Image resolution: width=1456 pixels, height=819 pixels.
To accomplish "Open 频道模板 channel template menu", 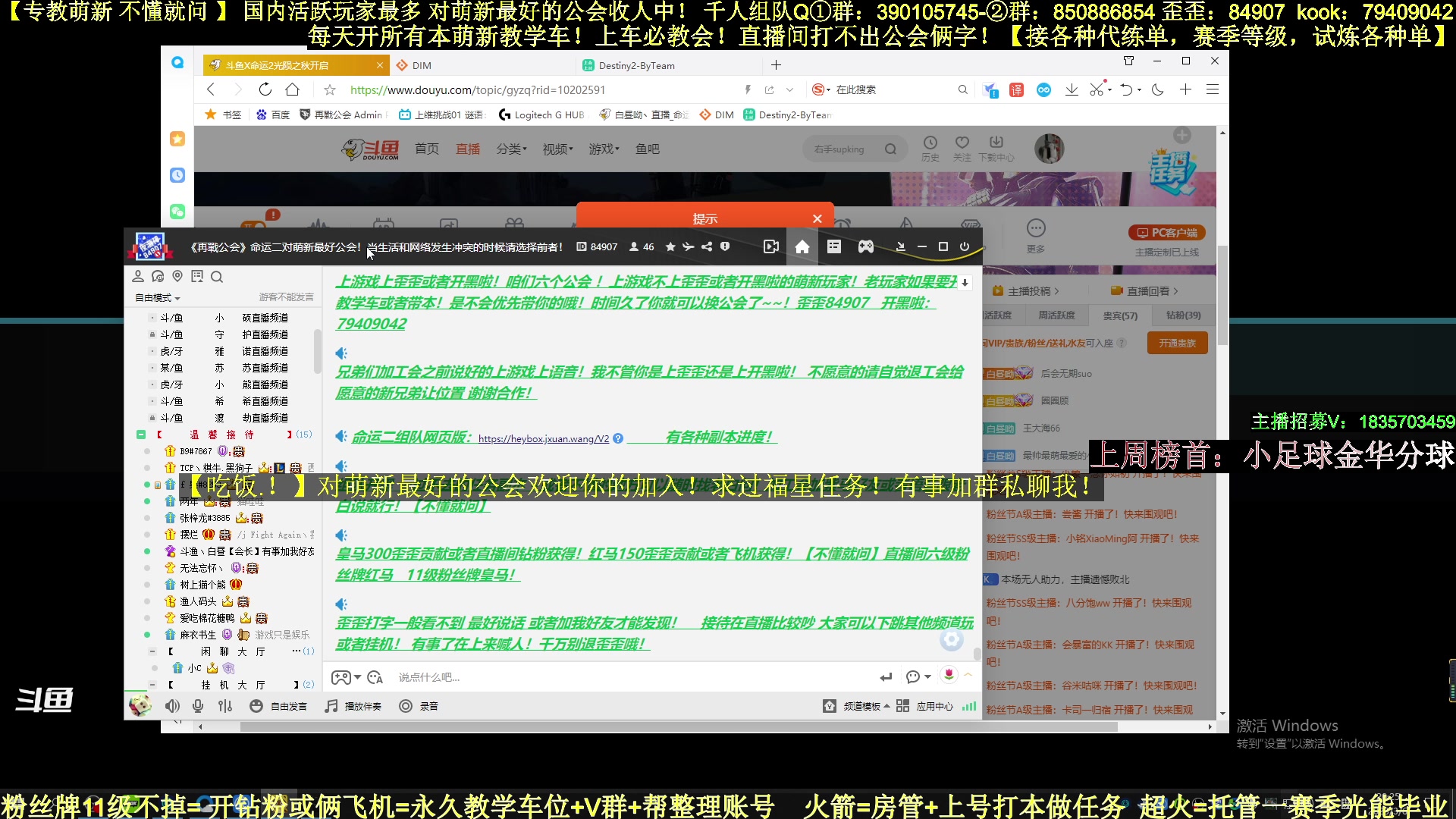I will [x=856, y=706].
